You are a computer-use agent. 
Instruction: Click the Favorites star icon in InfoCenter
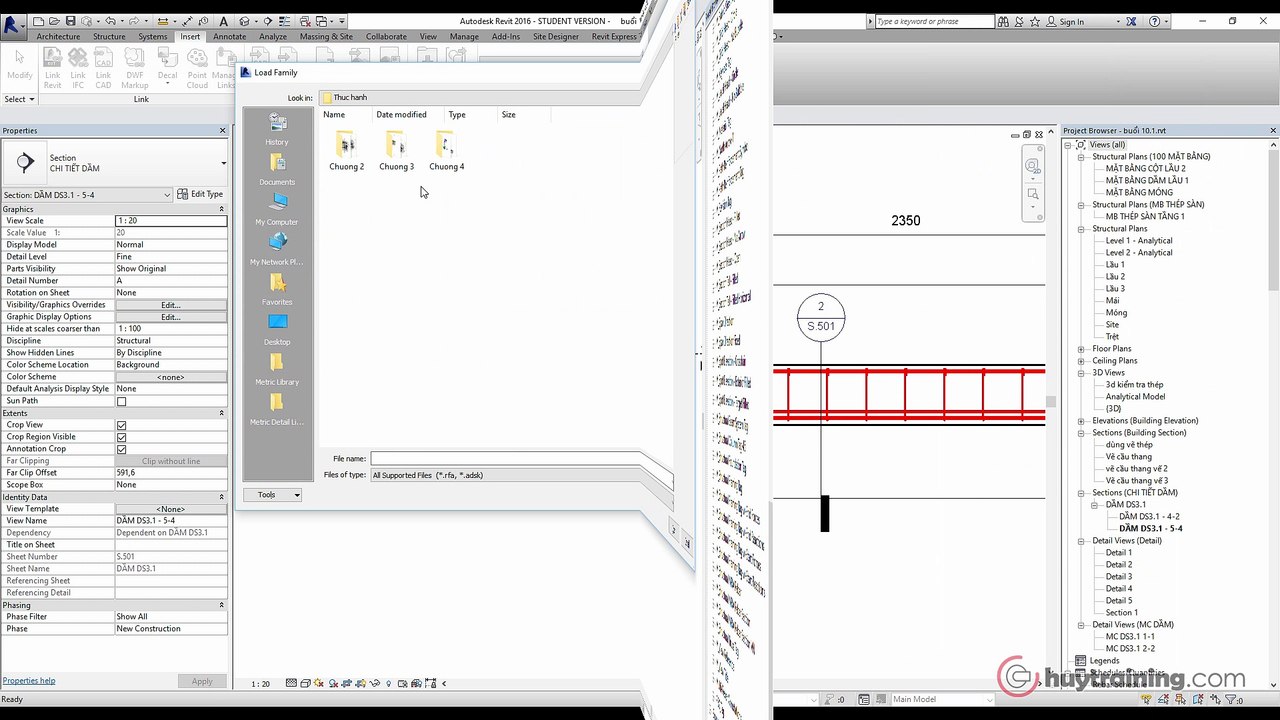point(1035,22)
